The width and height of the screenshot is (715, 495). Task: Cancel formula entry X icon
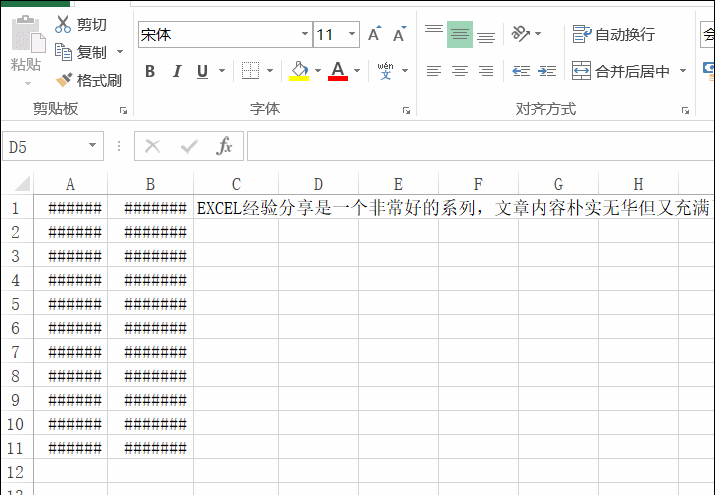tap(152, 146)
